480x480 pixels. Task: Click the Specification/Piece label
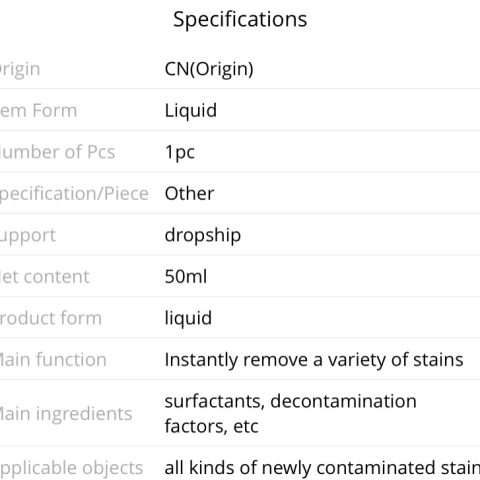(x=74, y=194)
